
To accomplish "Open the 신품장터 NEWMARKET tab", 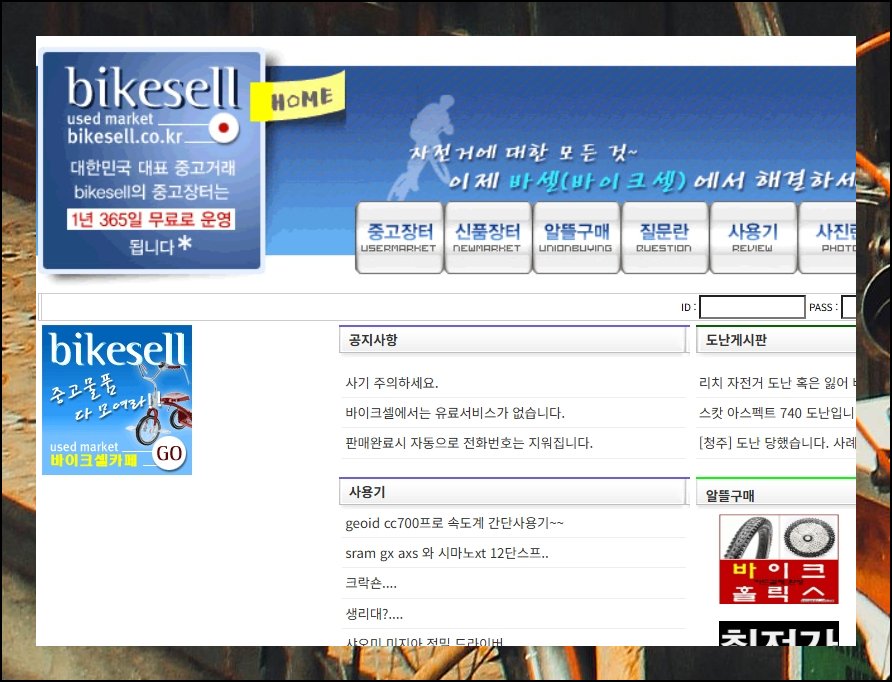I will click(x=488, y=238).
